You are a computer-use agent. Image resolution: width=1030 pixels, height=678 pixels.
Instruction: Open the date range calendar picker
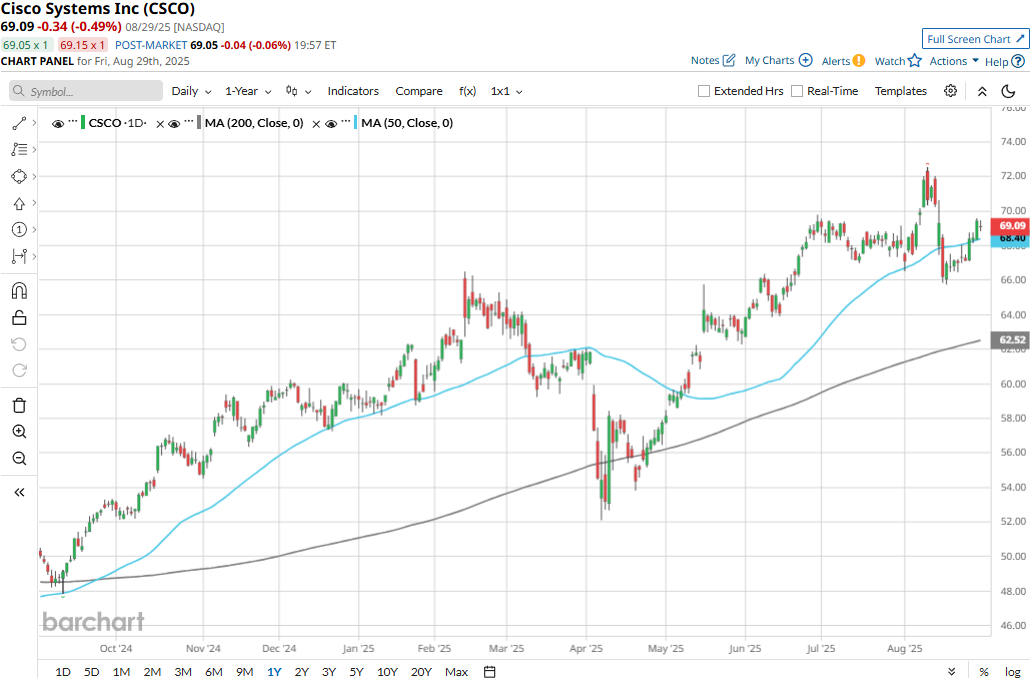click(x=489, y=671)
